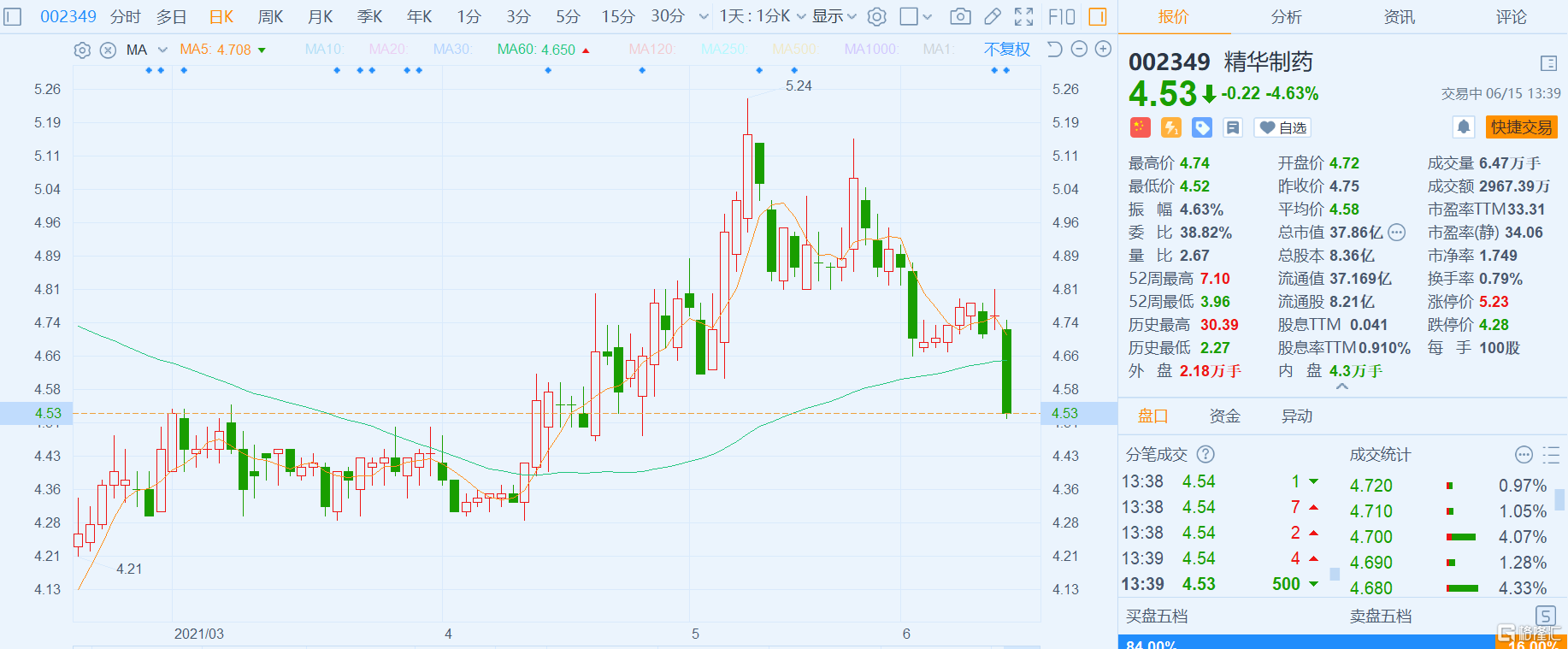This screenshot has height=649, width=1568.
Task: Switch to 15分 period
Action: pyautogui.click(x=617, y=16)
